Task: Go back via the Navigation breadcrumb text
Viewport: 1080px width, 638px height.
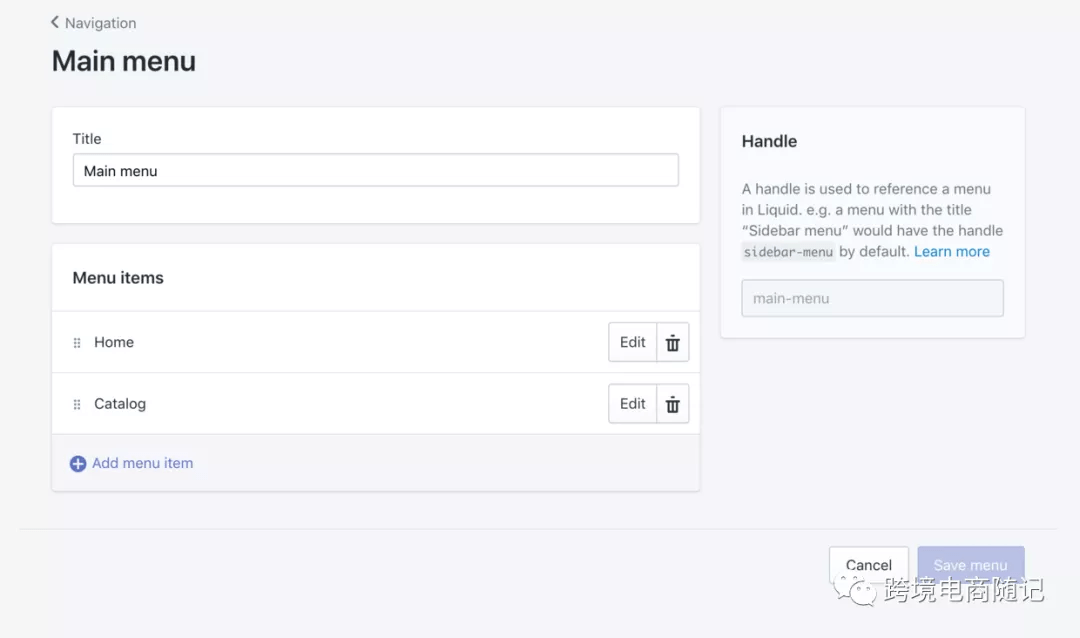Action: click(x=100, y=23)
